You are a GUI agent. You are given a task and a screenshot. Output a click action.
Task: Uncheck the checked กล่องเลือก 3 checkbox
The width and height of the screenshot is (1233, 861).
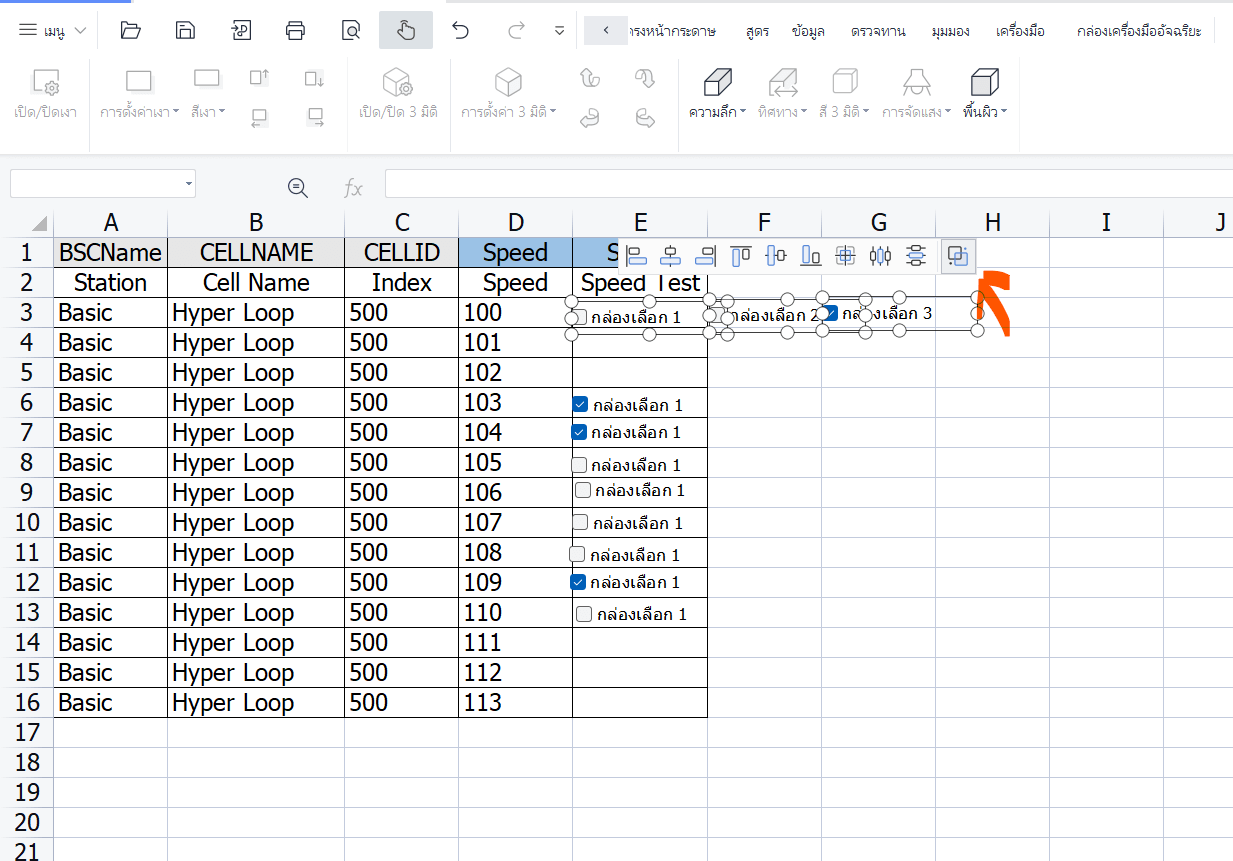click(829, 312)
